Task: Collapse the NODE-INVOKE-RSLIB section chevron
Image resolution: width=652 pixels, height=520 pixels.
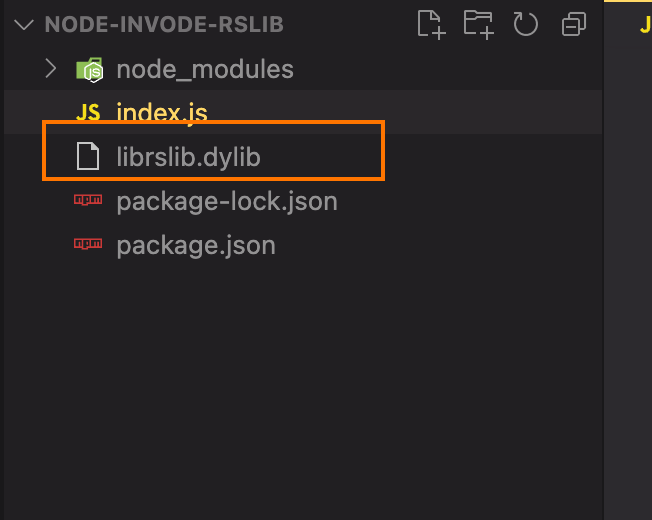Action: click(24, 25)
